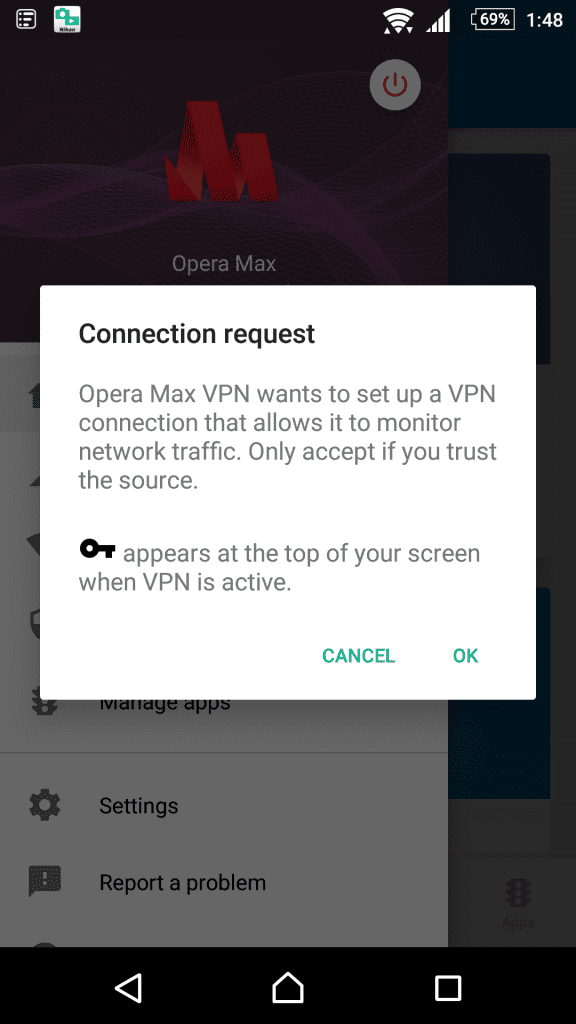Cancel the connection request dialog
576x1024 pixels.
[359, 656]
